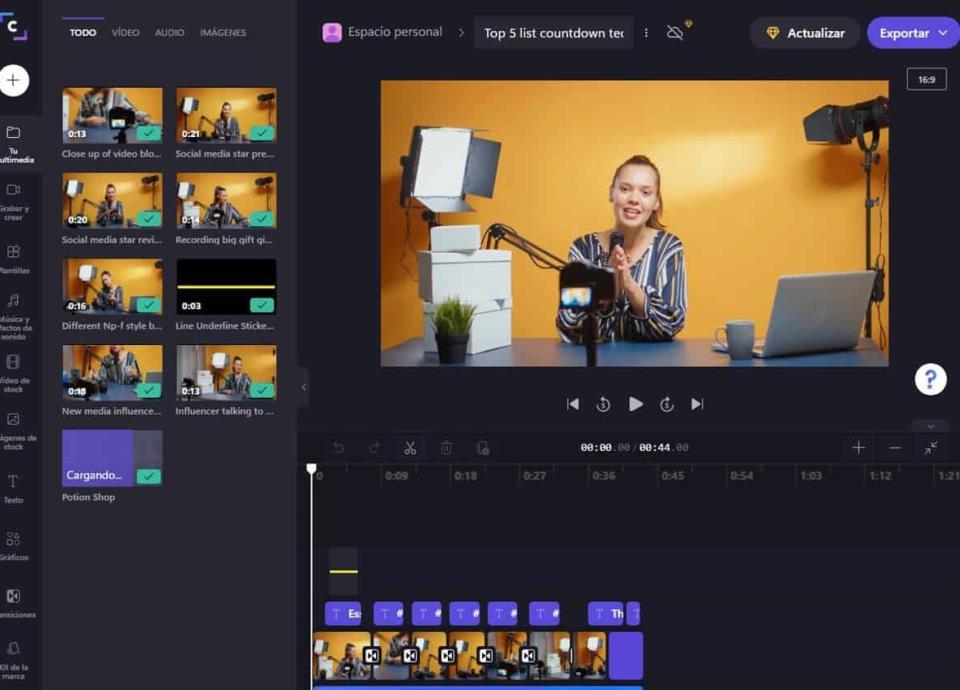Open the help question mark button
Image resolution: width=960 pixels, height=690 pixels.
[930, 379]
